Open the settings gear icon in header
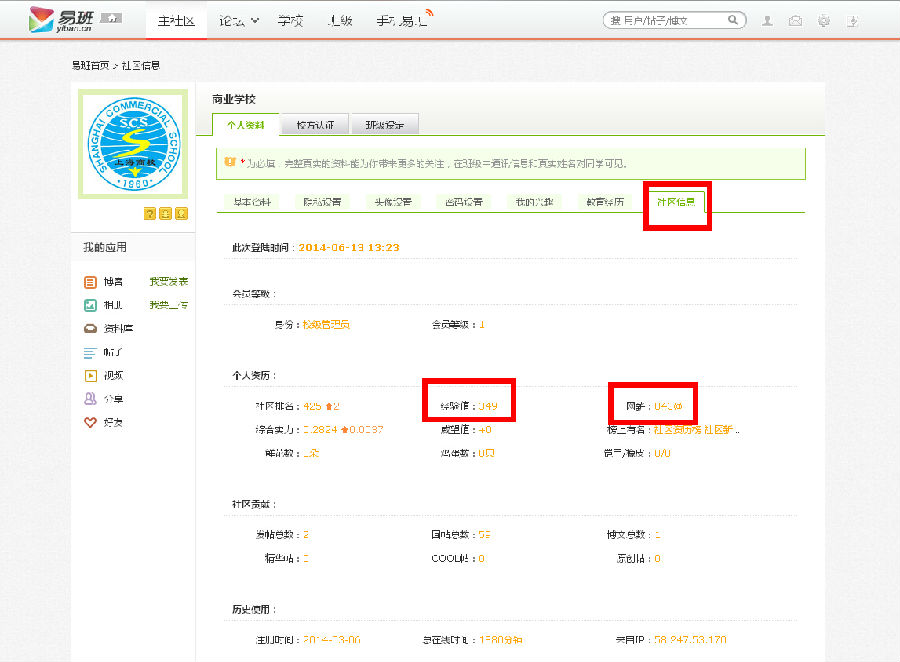The width and height of the screenshot is (900, 662). point(823,20)
